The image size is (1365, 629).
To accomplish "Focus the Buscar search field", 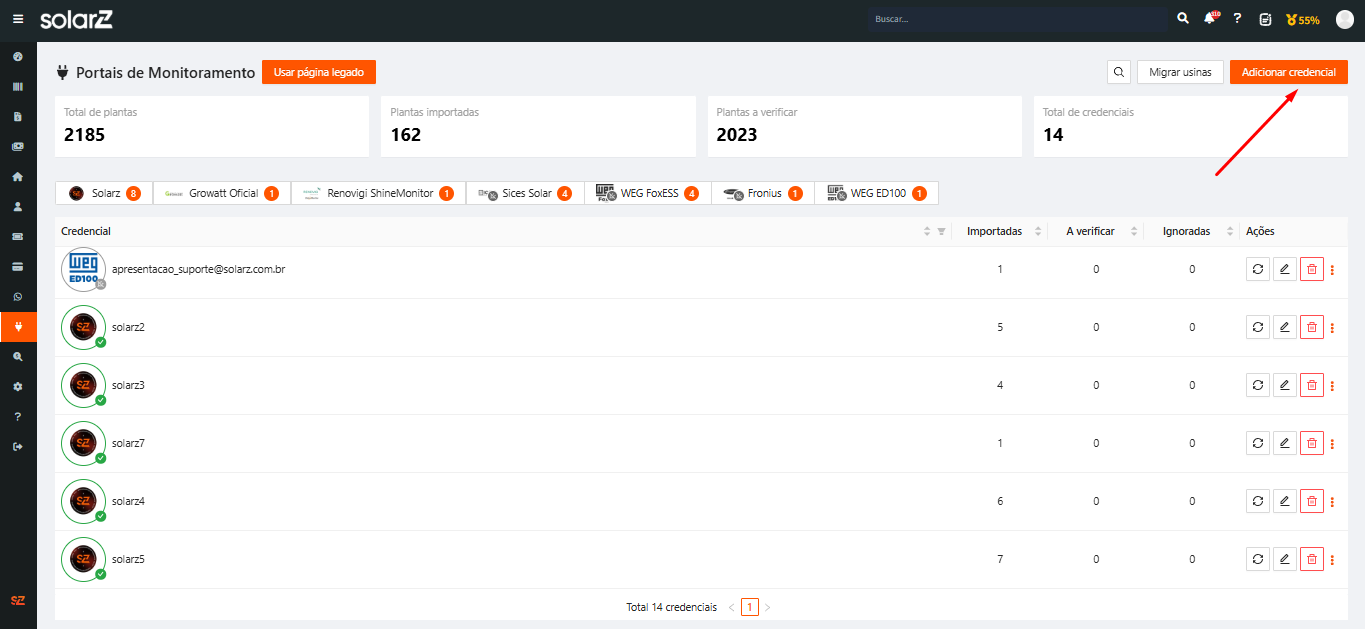I will click(x=1015, y=19).
